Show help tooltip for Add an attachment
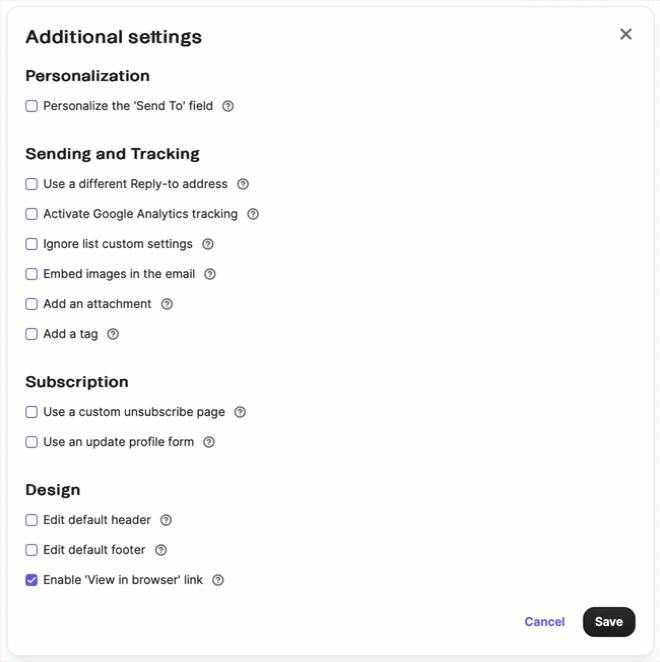The width and height of the screenshot is (660, 662). pos(167,304)
